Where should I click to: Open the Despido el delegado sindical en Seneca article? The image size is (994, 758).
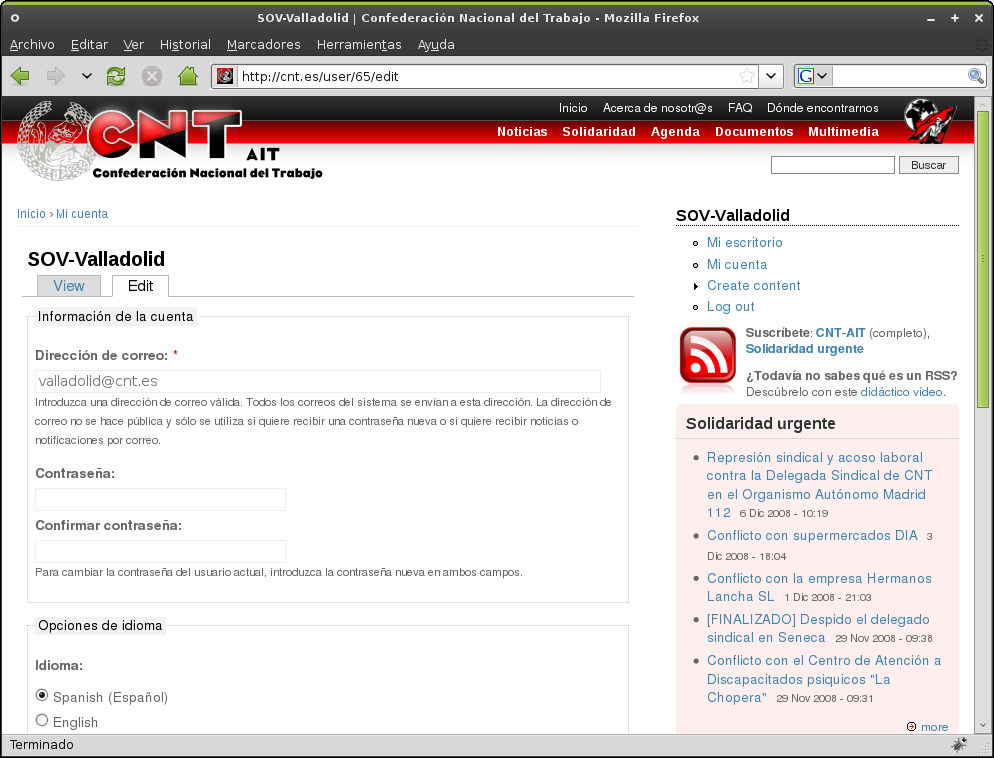[818, 628]
